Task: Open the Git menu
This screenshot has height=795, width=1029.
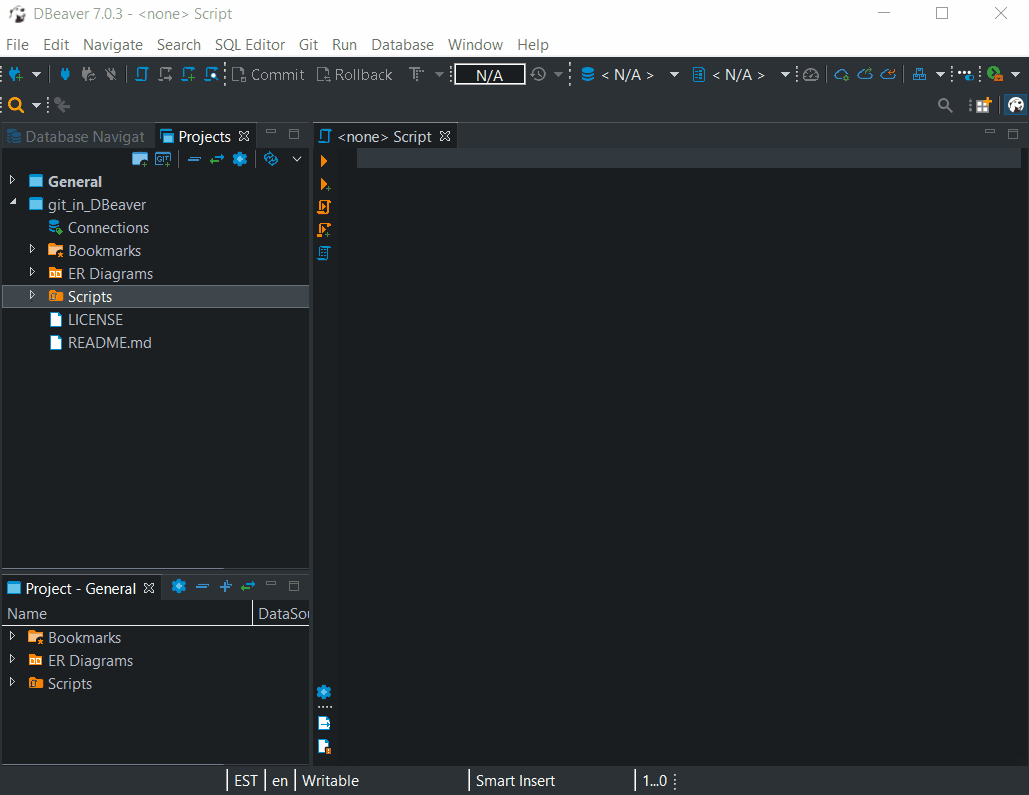Action: 308,45
